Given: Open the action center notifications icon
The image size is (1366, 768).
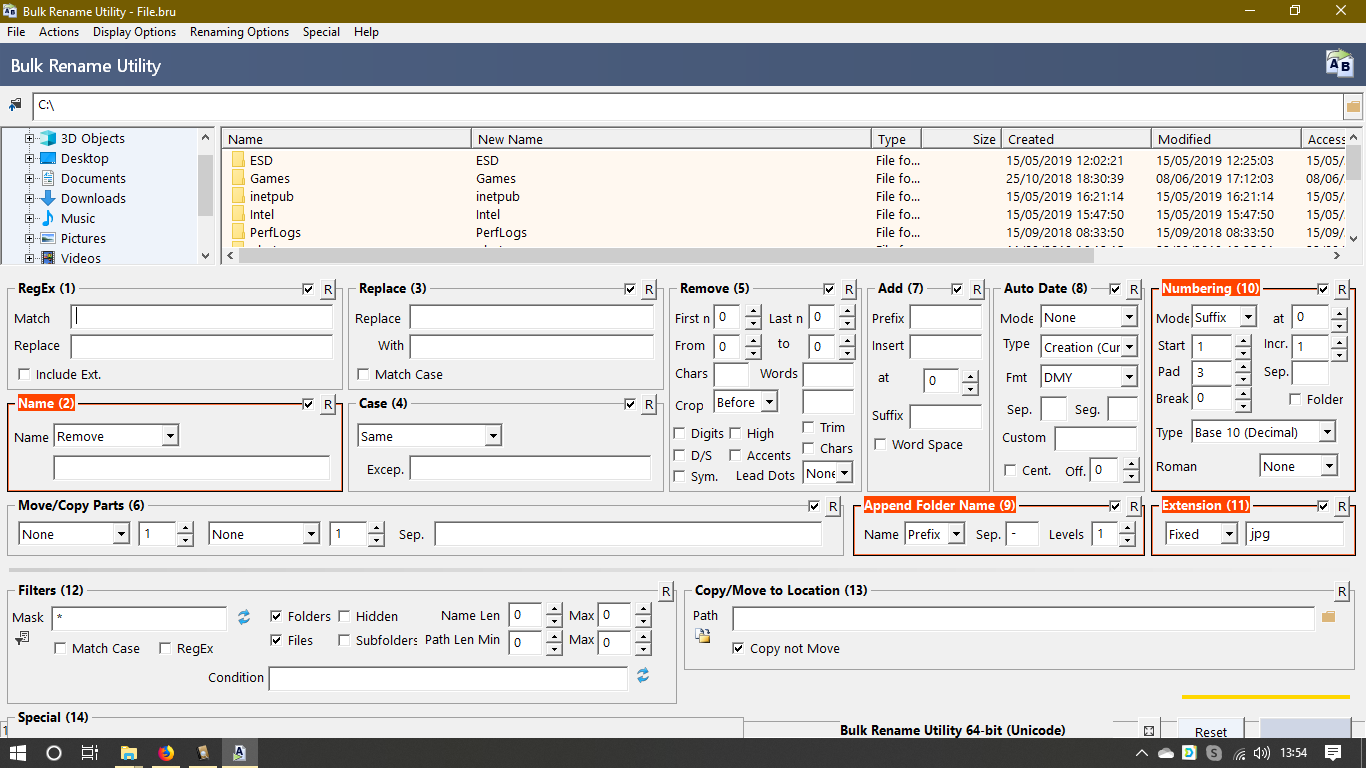Looking at the screenshot, I should pos(1333,753).
